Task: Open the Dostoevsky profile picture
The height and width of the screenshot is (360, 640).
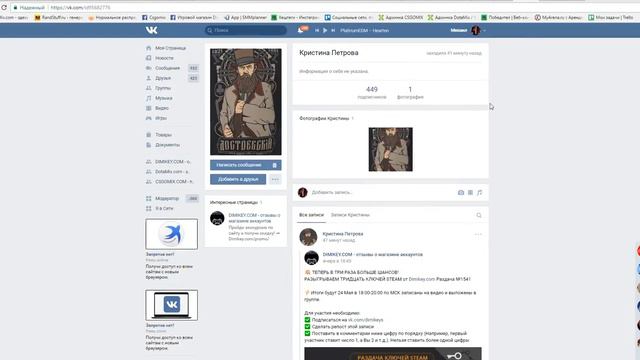Action: [x=246, y=102]
